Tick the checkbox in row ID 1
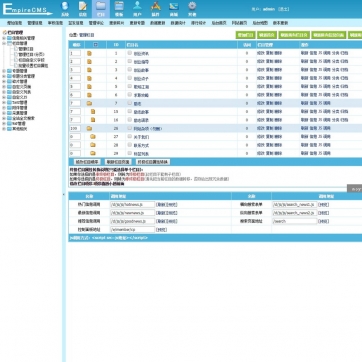 pos(130,53)
